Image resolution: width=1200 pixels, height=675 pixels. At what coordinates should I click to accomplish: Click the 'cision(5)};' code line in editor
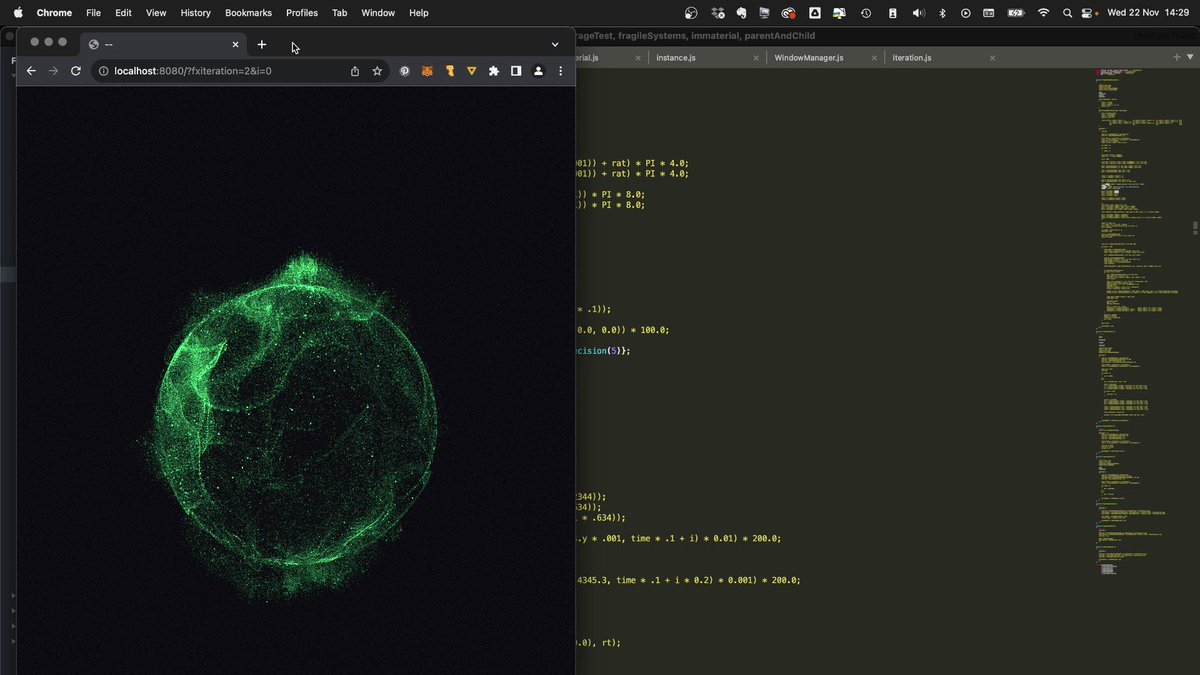point(603,351)
